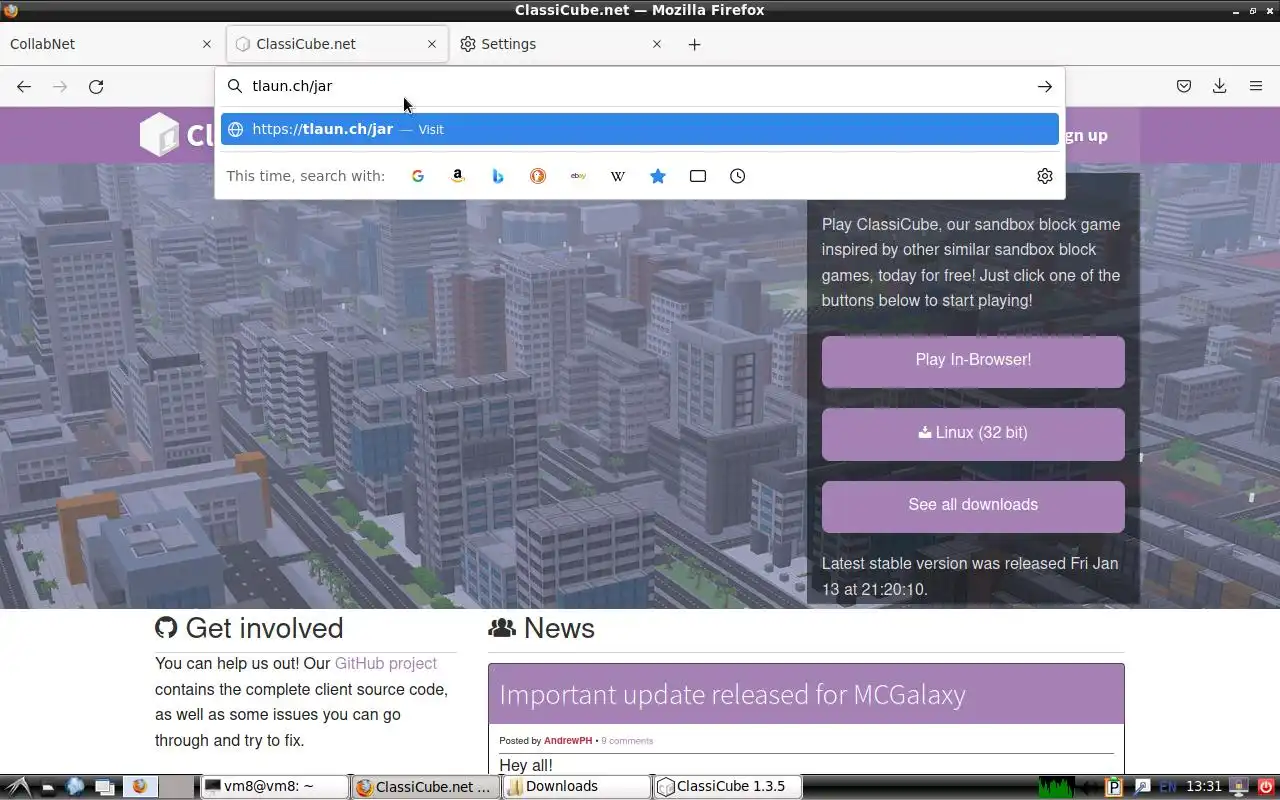Close the CollabNet tab

coord(207,44)
